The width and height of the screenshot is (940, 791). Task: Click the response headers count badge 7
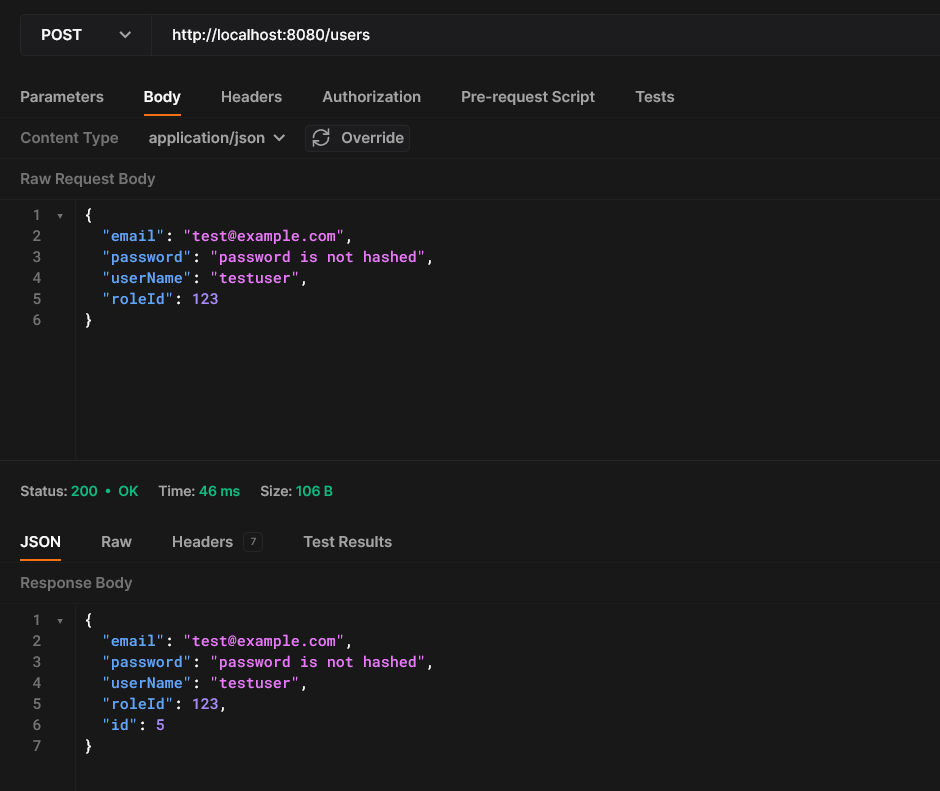253,542
